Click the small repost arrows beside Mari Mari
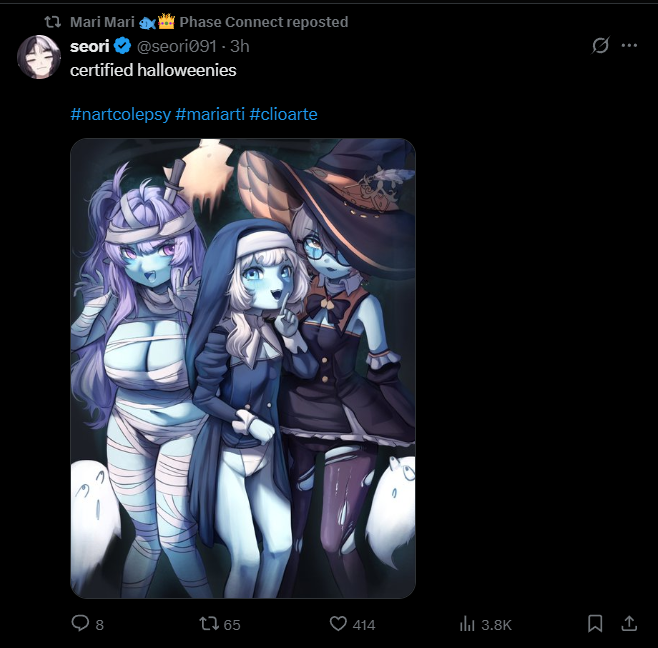This screenshot has height=648, width=658. [x=53, y=22]
